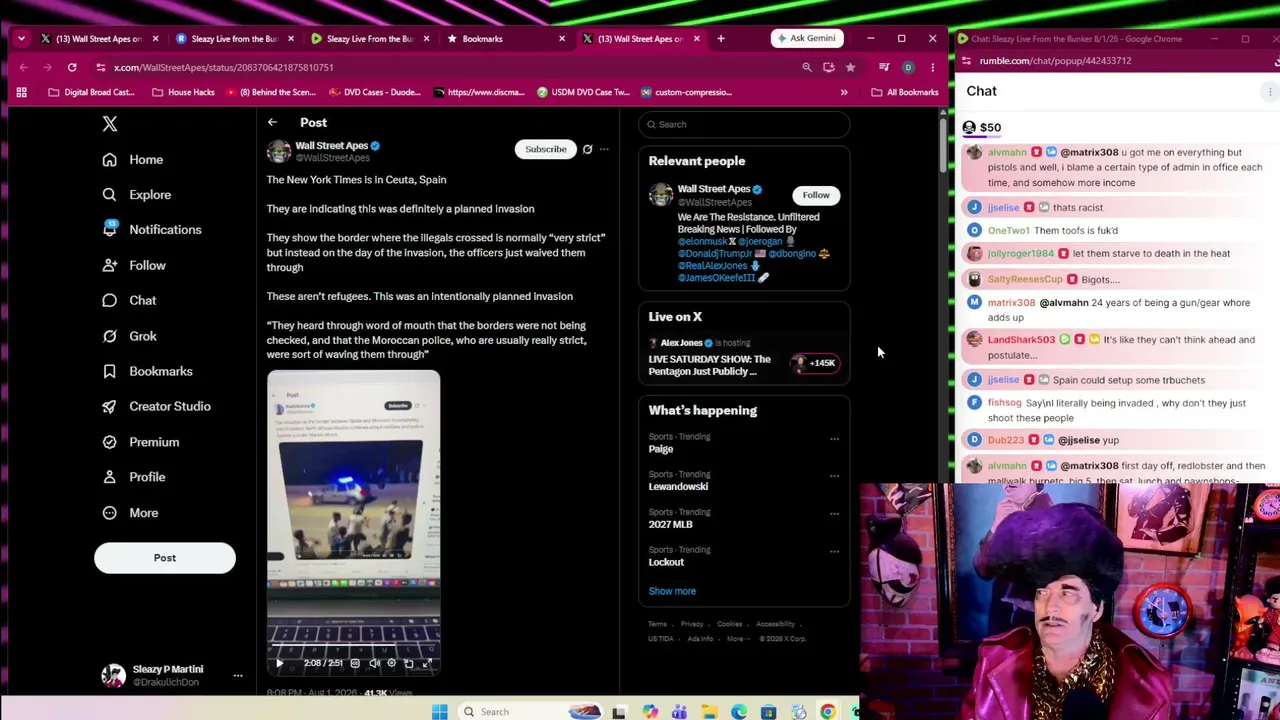Subscribe to Wall Street Apes
The image size is (1280, 720).
click(546, 150)
